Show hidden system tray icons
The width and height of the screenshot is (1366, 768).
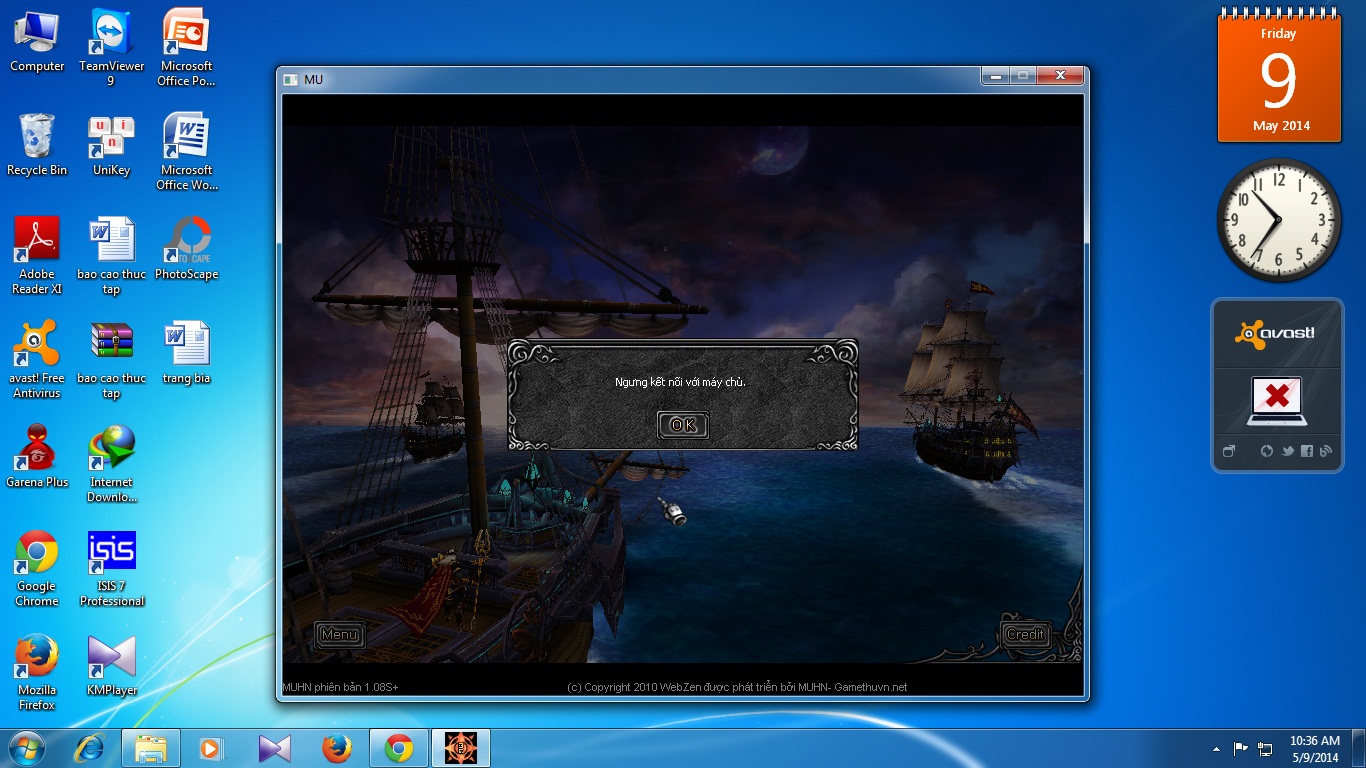(1216, 748)
